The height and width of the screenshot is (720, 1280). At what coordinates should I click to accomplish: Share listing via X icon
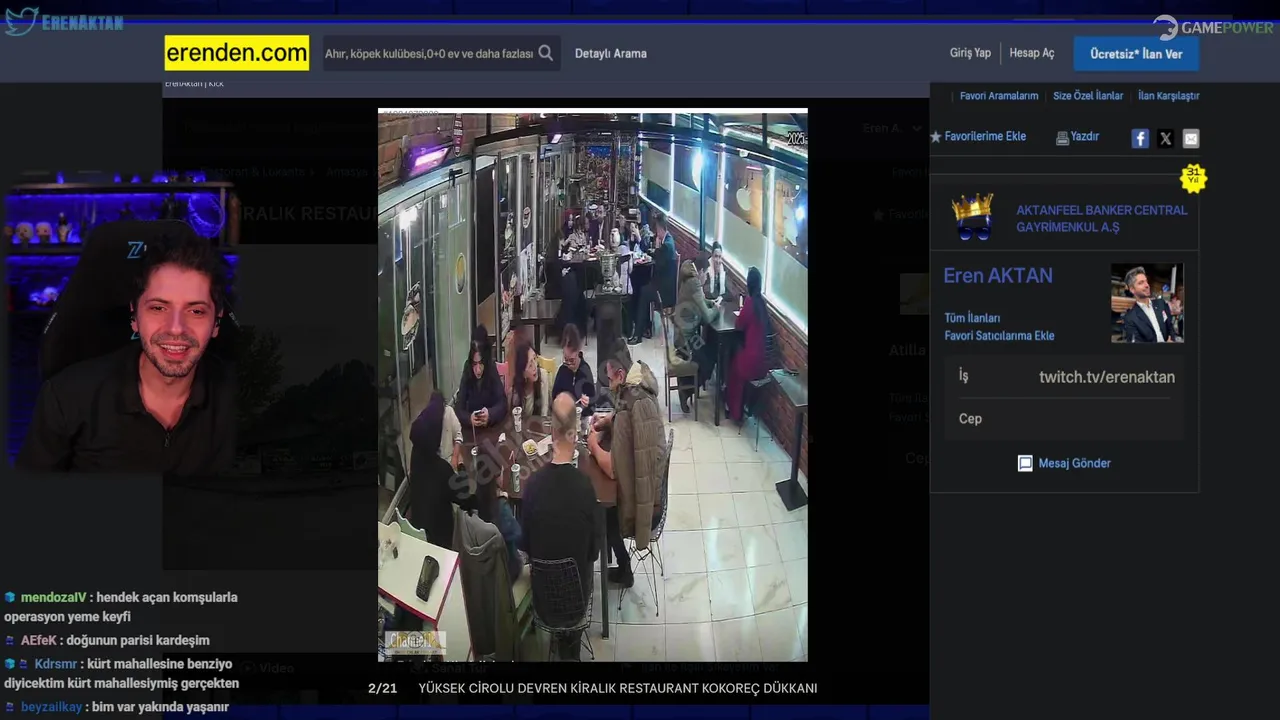1165,139
